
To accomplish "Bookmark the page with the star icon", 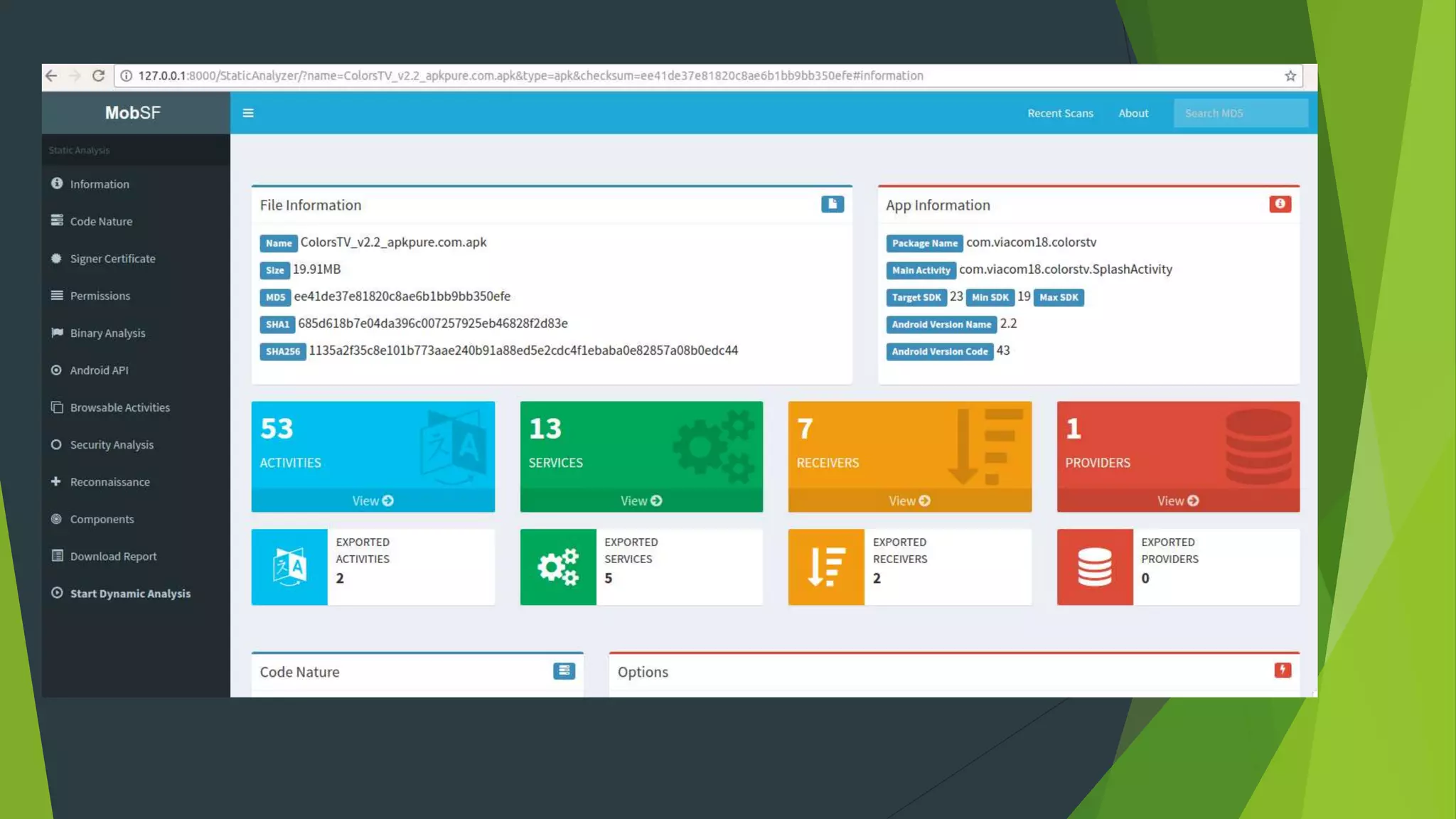I will pyautogui.click(x=1290, y=76).
